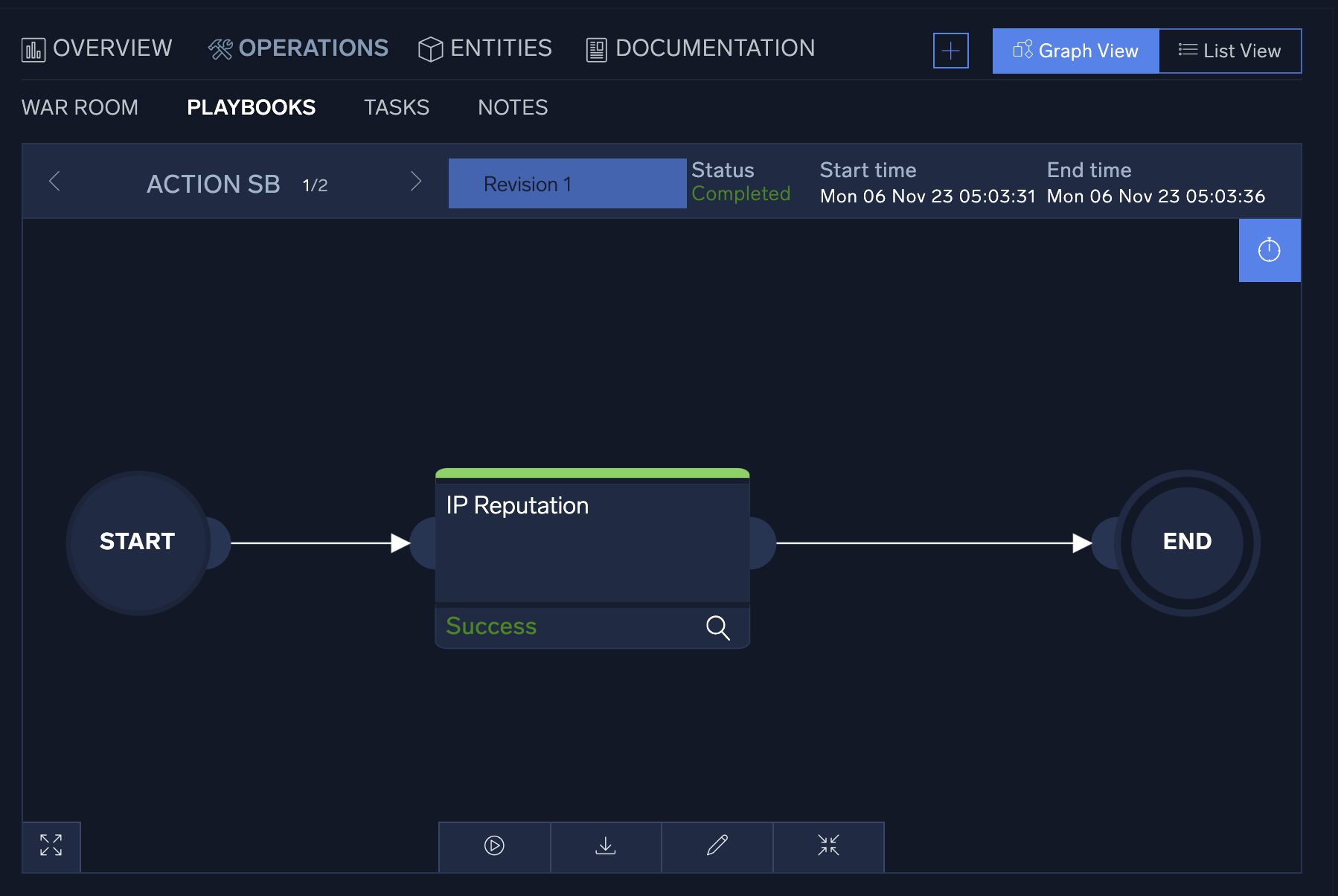Enable Graph View mode
This screenshot has width=1338, height=896.
1075,51
